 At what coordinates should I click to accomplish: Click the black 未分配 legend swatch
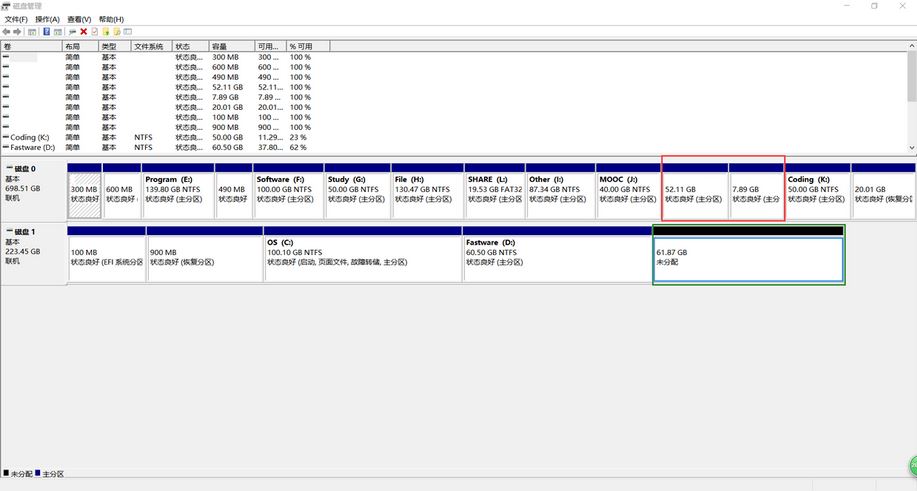6,473
